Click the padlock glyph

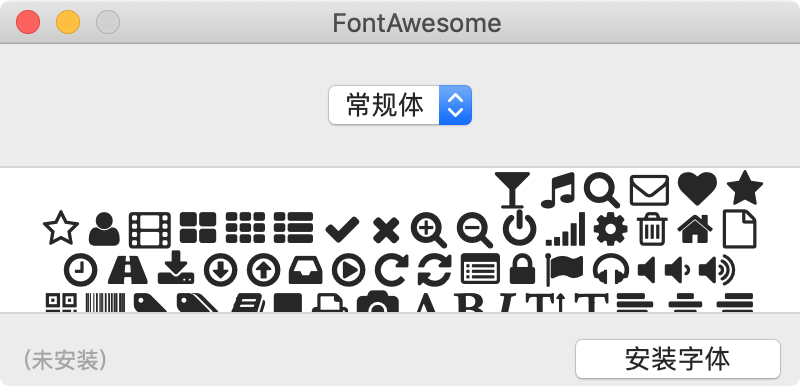point(523,269)
